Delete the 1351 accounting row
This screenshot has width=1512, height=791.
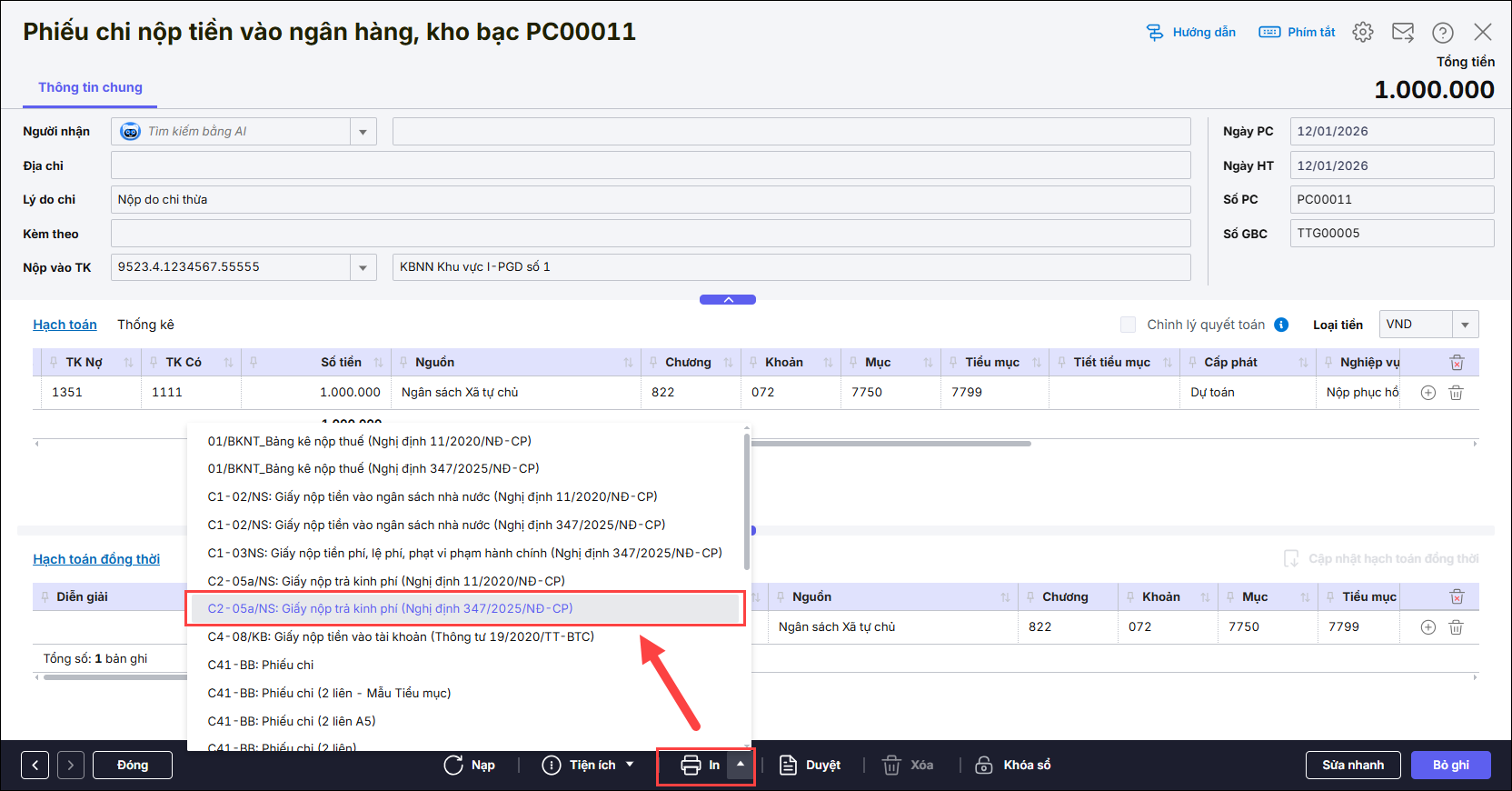1456,393
